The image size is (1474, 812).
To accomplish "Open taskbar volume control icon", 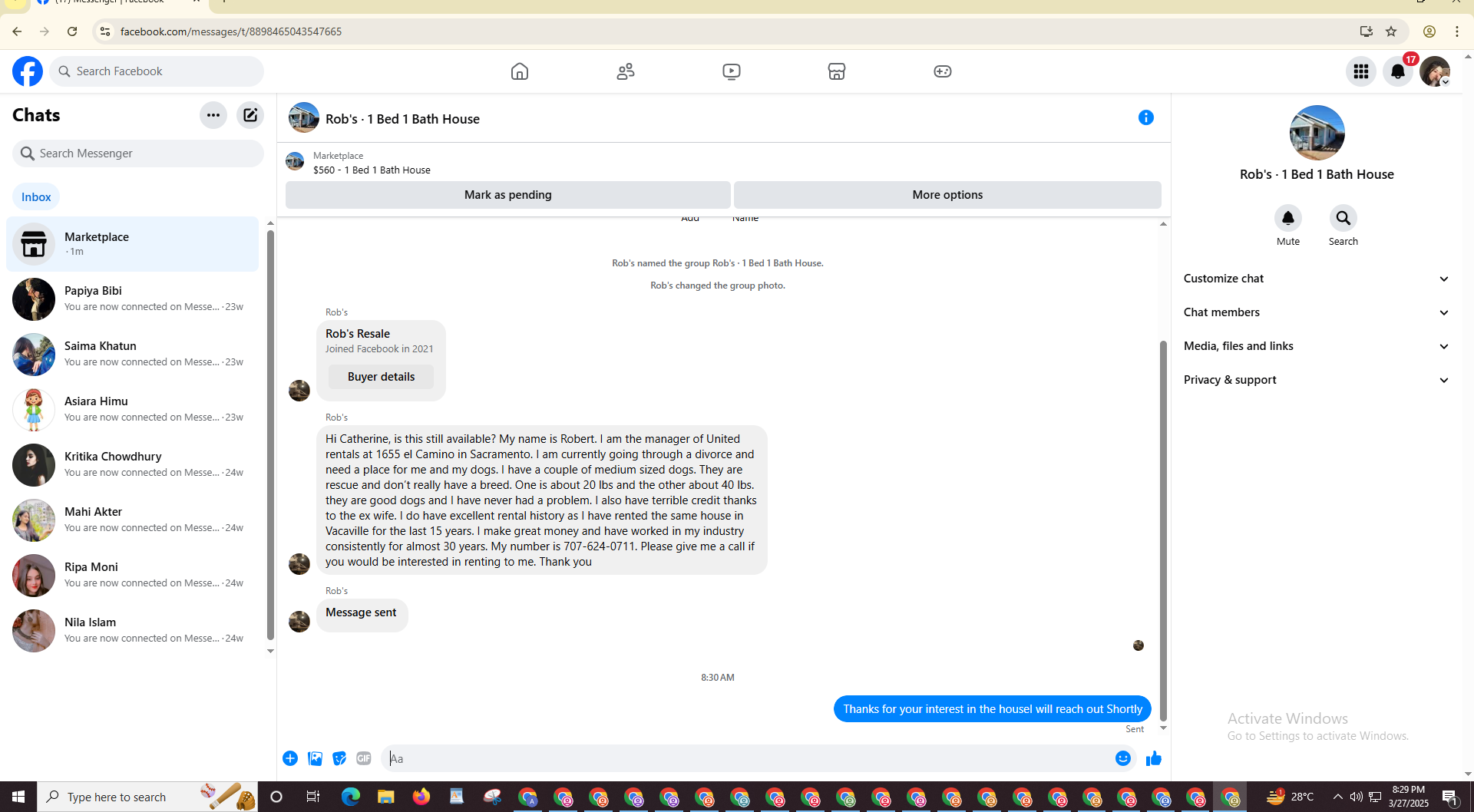I will tap(1357, 797).
